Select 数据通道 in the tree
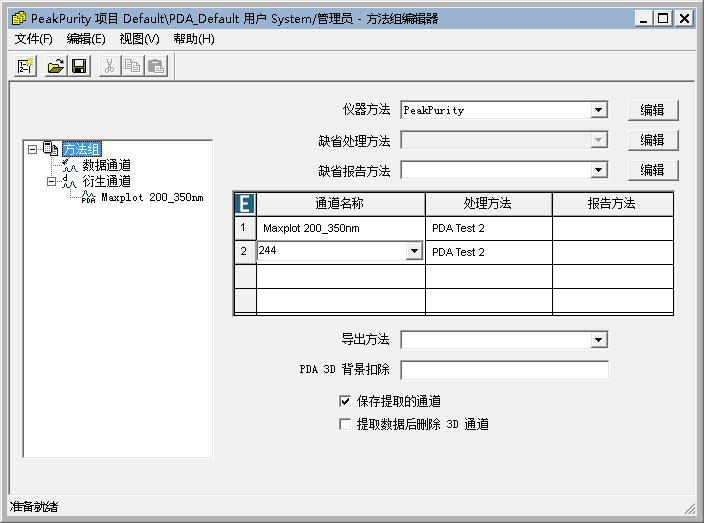 pyautogui.click(x=106, y=165)
